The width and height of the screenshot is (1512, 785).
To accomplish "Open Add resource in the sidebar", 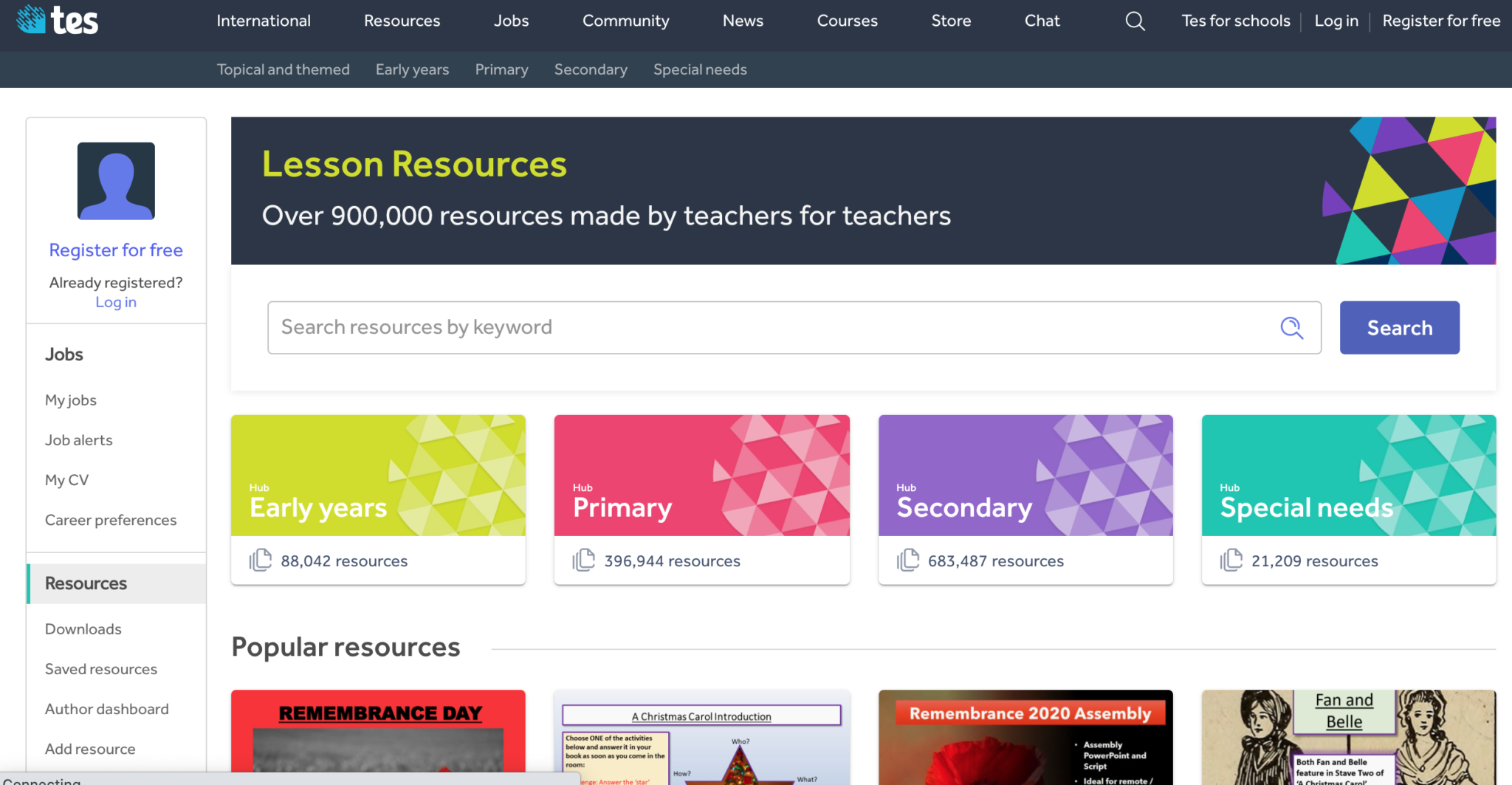I will click(90, 749).
